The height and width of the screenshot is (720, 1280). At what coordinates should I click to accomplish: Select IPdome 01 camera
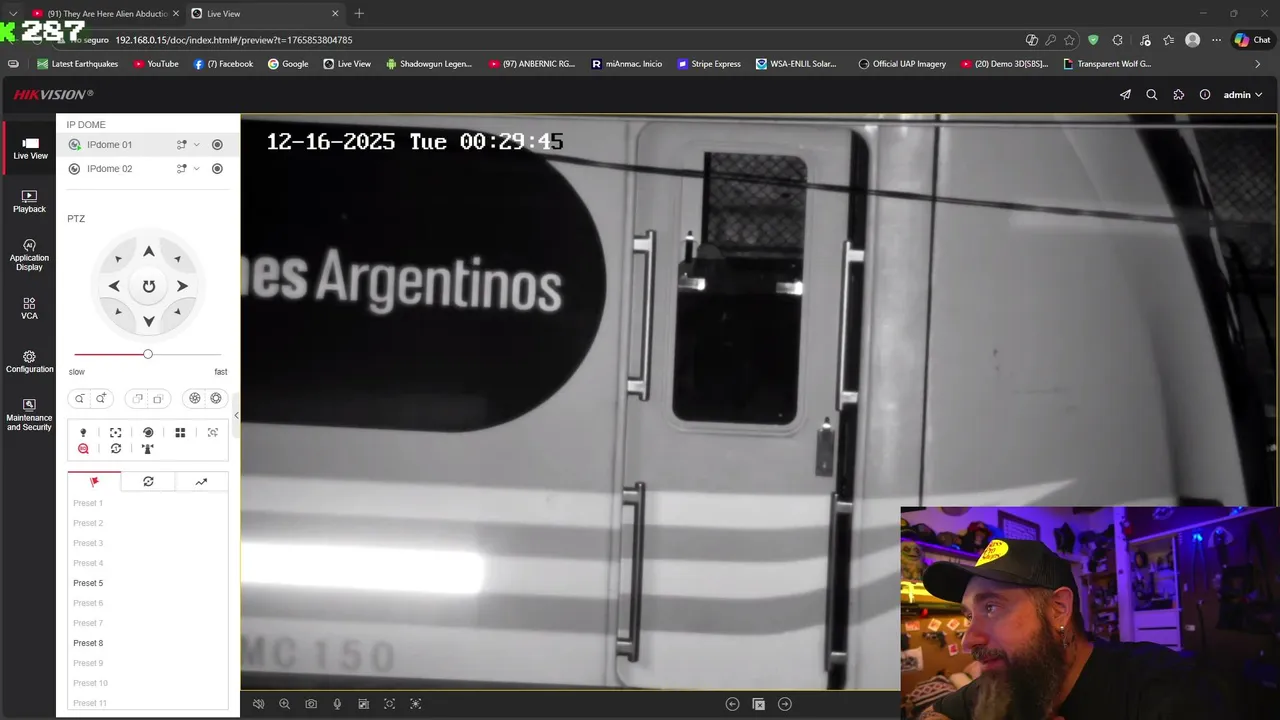pyautogui.click(x=109, y=145)
